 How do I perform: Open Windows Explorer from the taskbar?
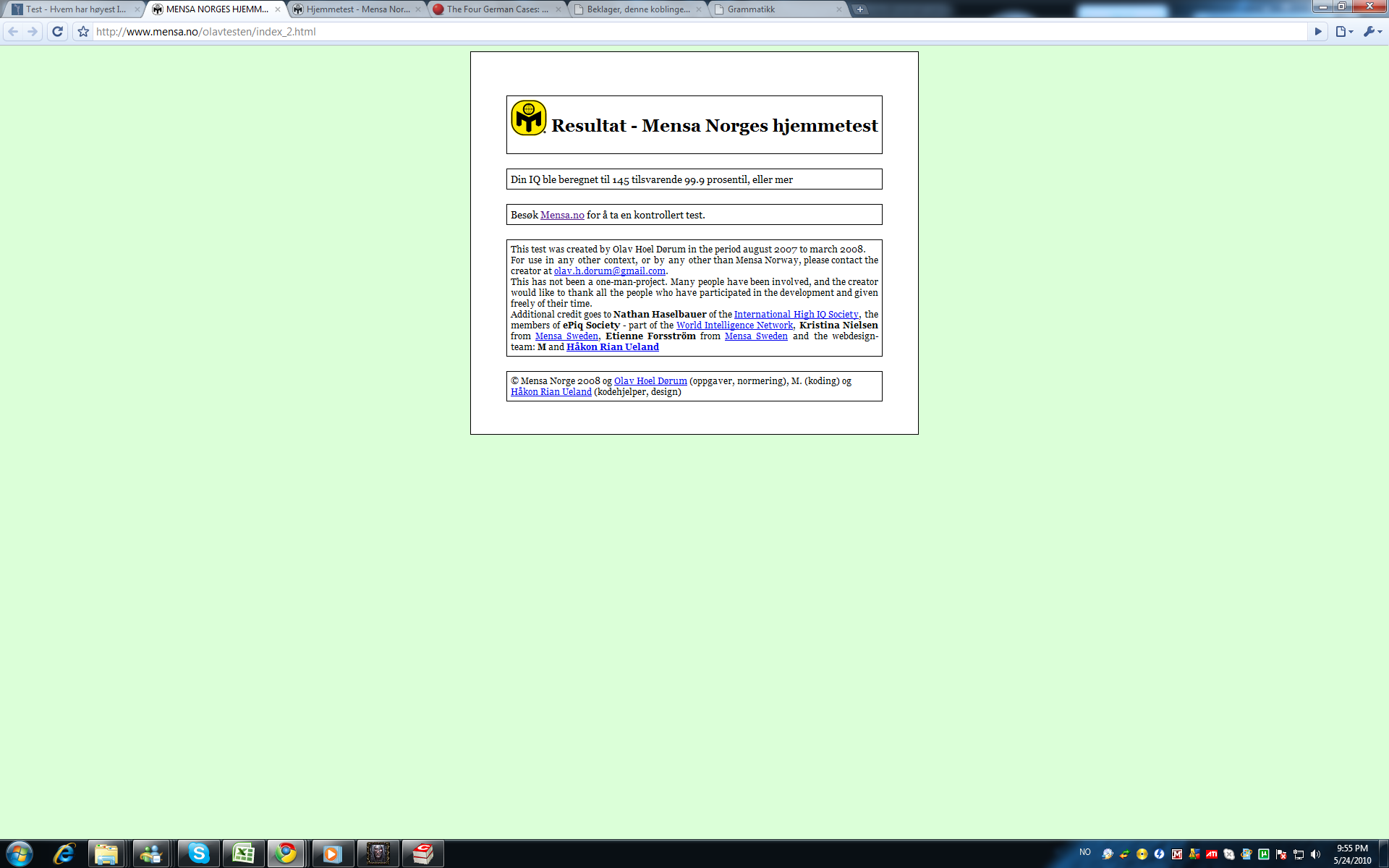(x=106, y=854)
